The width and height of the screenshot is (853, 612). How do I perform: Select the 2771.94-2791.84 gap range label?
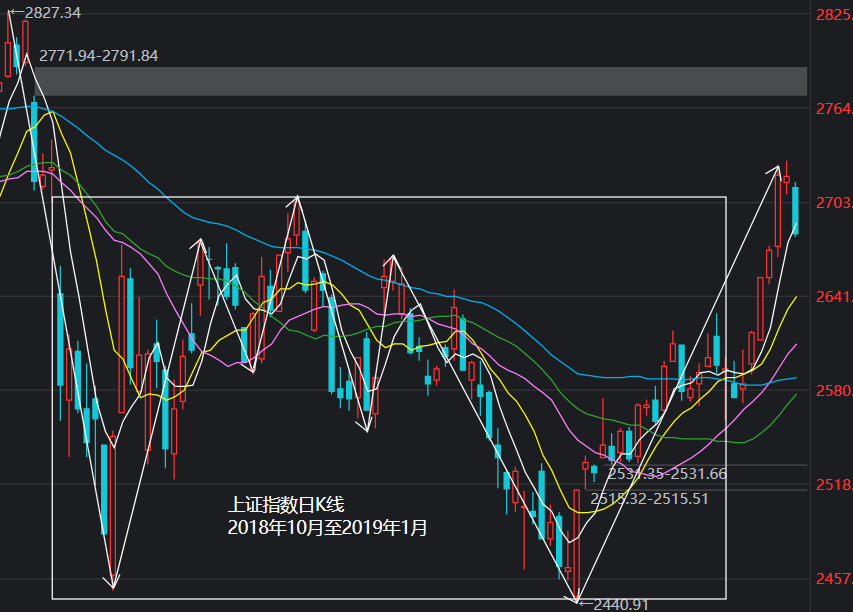click(98, 56)
